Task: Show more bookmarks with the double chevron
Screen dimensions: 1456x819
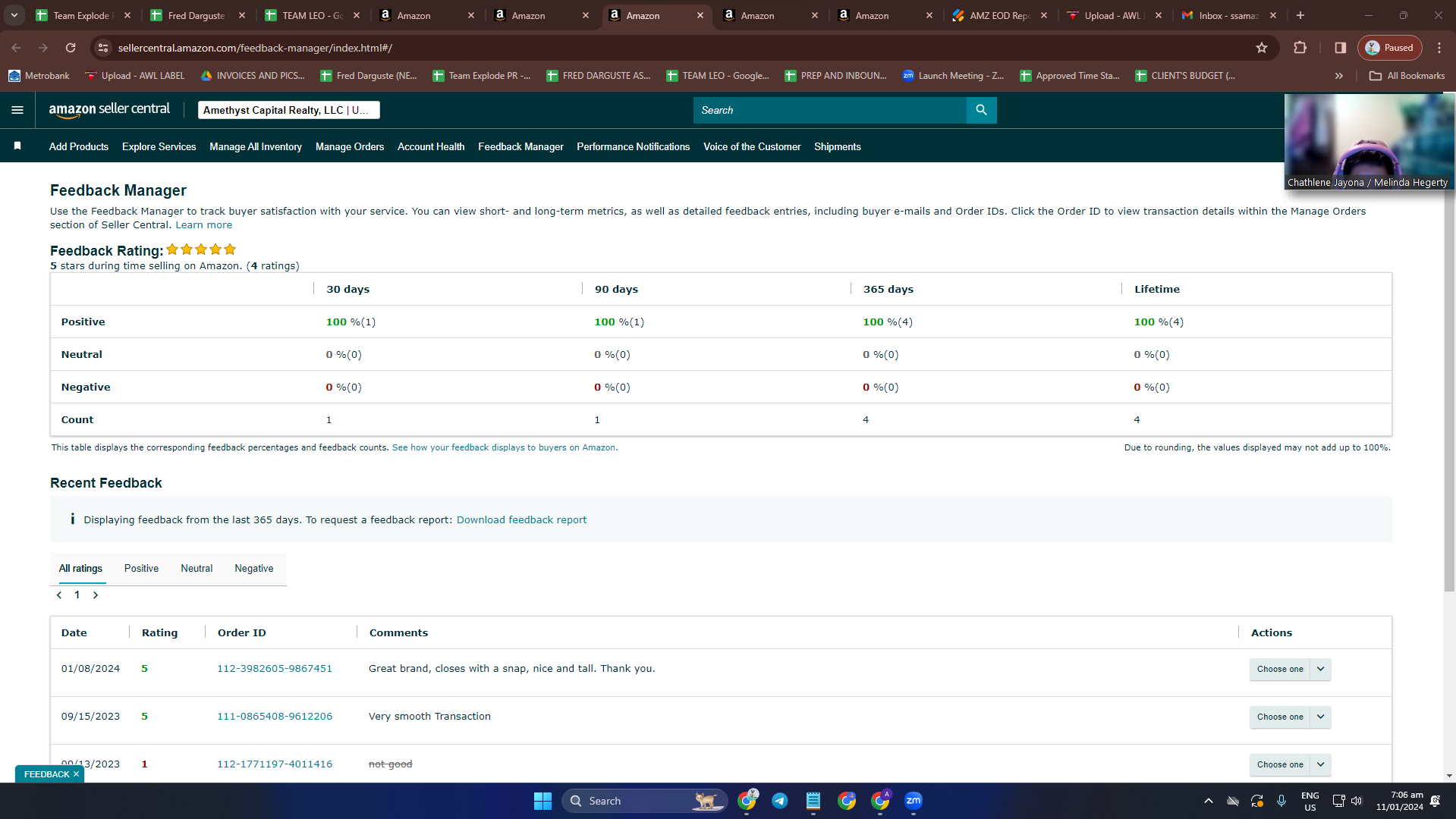Action: pyautogui.click(x=1339, y=76)
